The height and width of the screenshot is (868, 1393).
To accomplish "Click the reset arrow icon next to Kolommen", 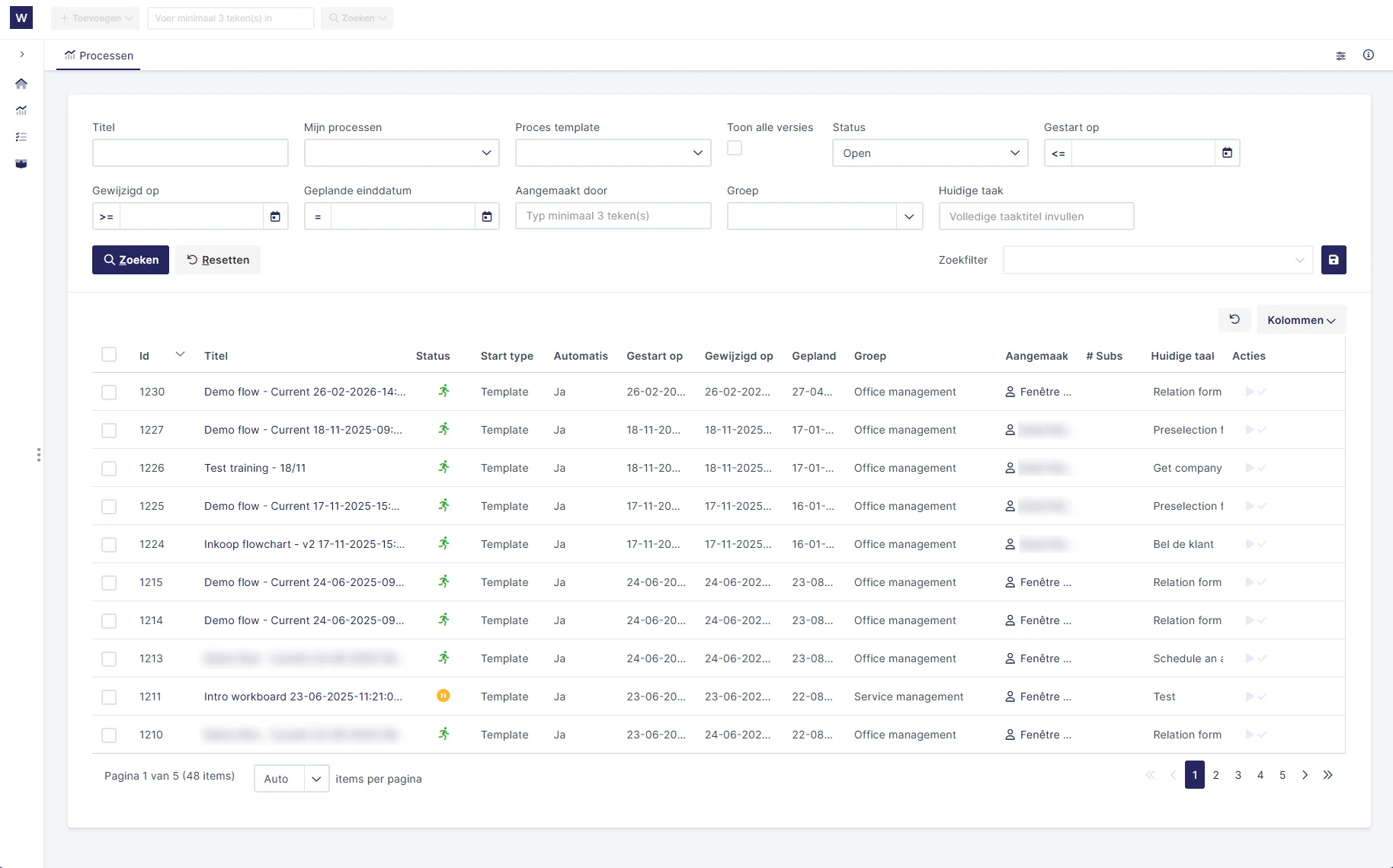I will [1234, 319].
